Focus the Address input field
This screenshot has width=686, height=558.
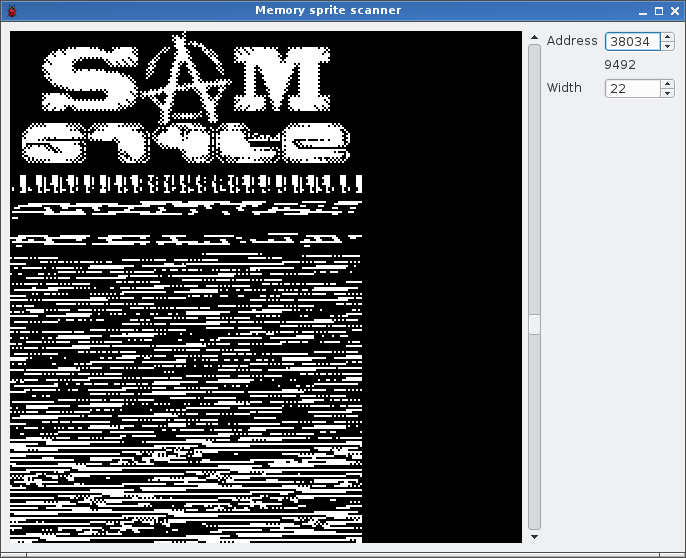point(632,41)
